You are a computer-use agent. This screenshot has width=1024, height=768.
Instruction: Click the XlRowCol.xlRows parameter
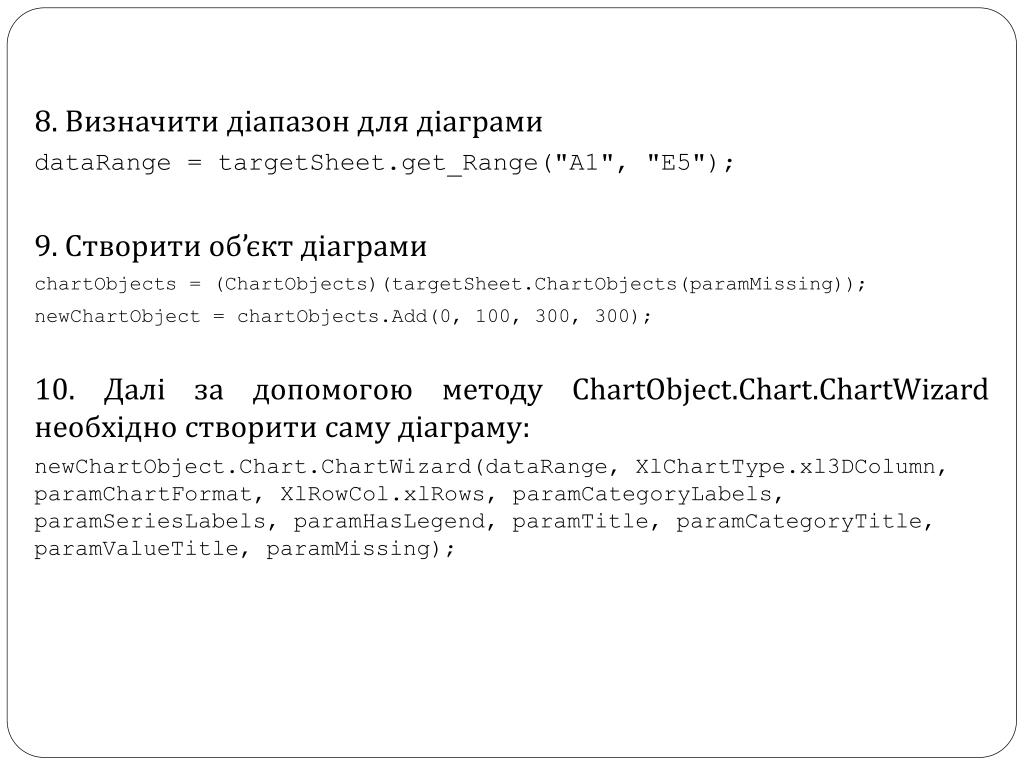point(382,494)
